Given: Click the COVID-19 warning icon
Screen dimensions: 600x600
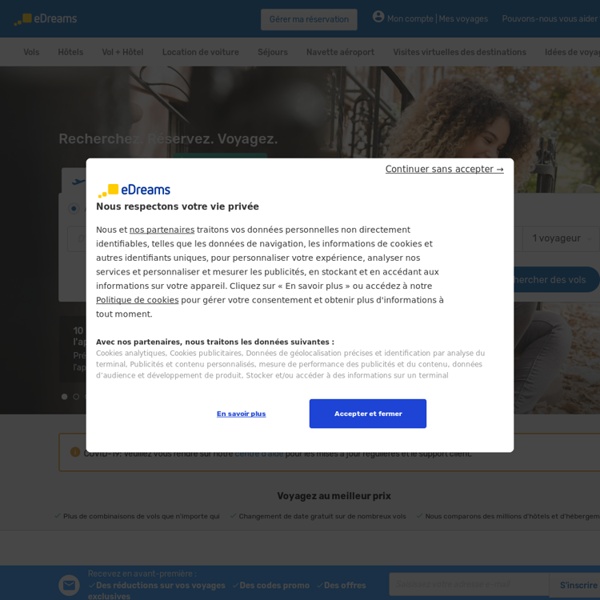Looking at the screenshot, I should (x=75, y=452).
